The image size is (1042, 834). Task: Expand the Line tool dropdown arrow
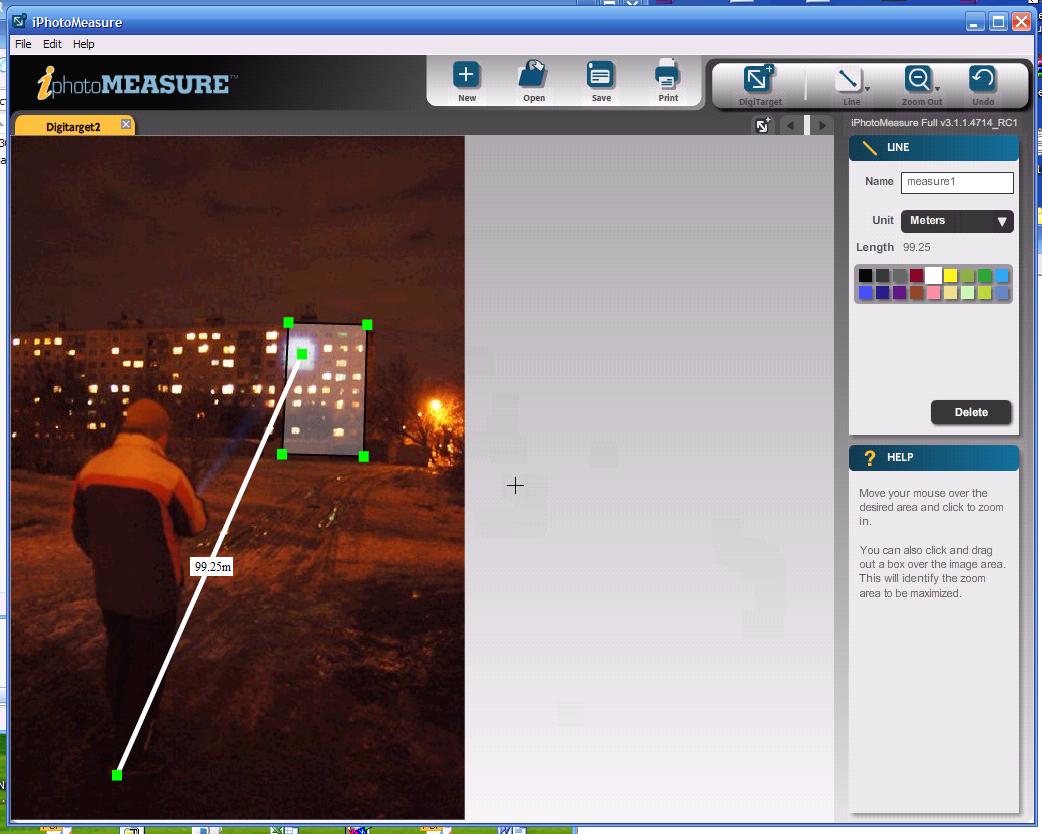point(867,90)
